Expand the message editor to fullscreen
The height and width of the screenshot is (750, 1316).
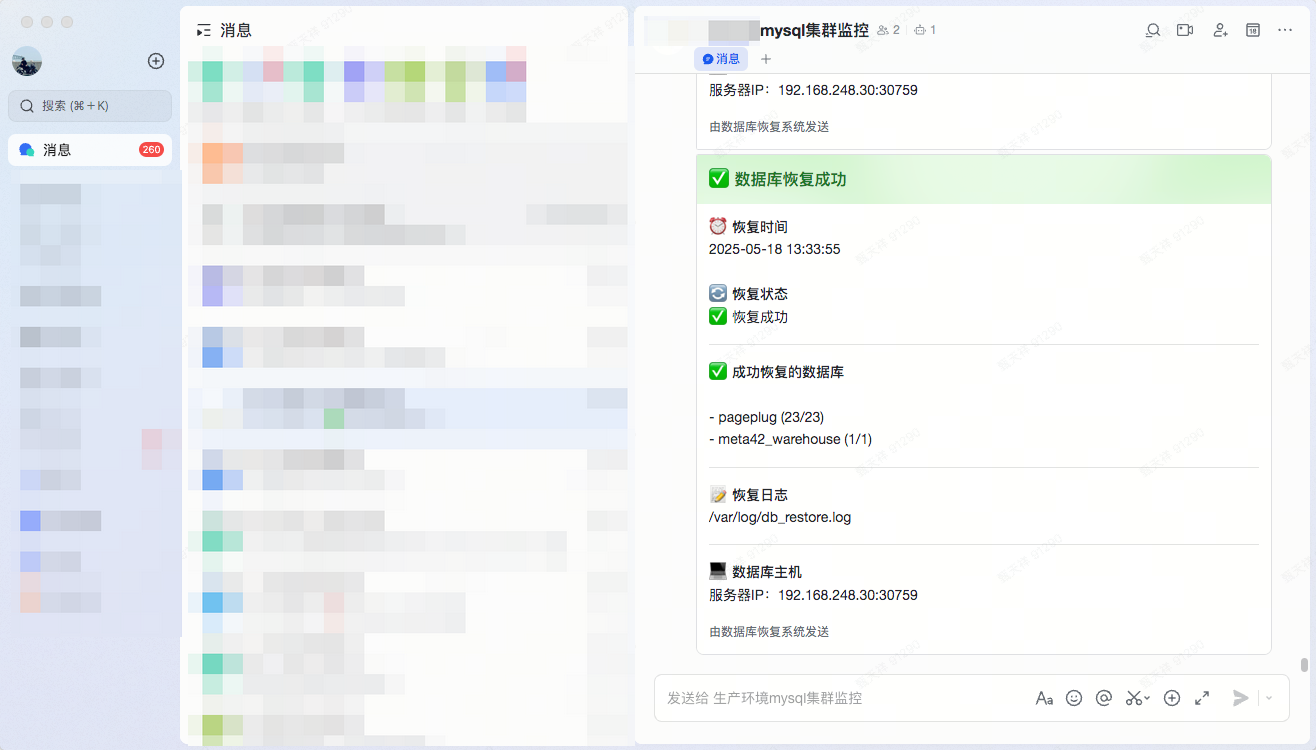(x=1202, y=697)
